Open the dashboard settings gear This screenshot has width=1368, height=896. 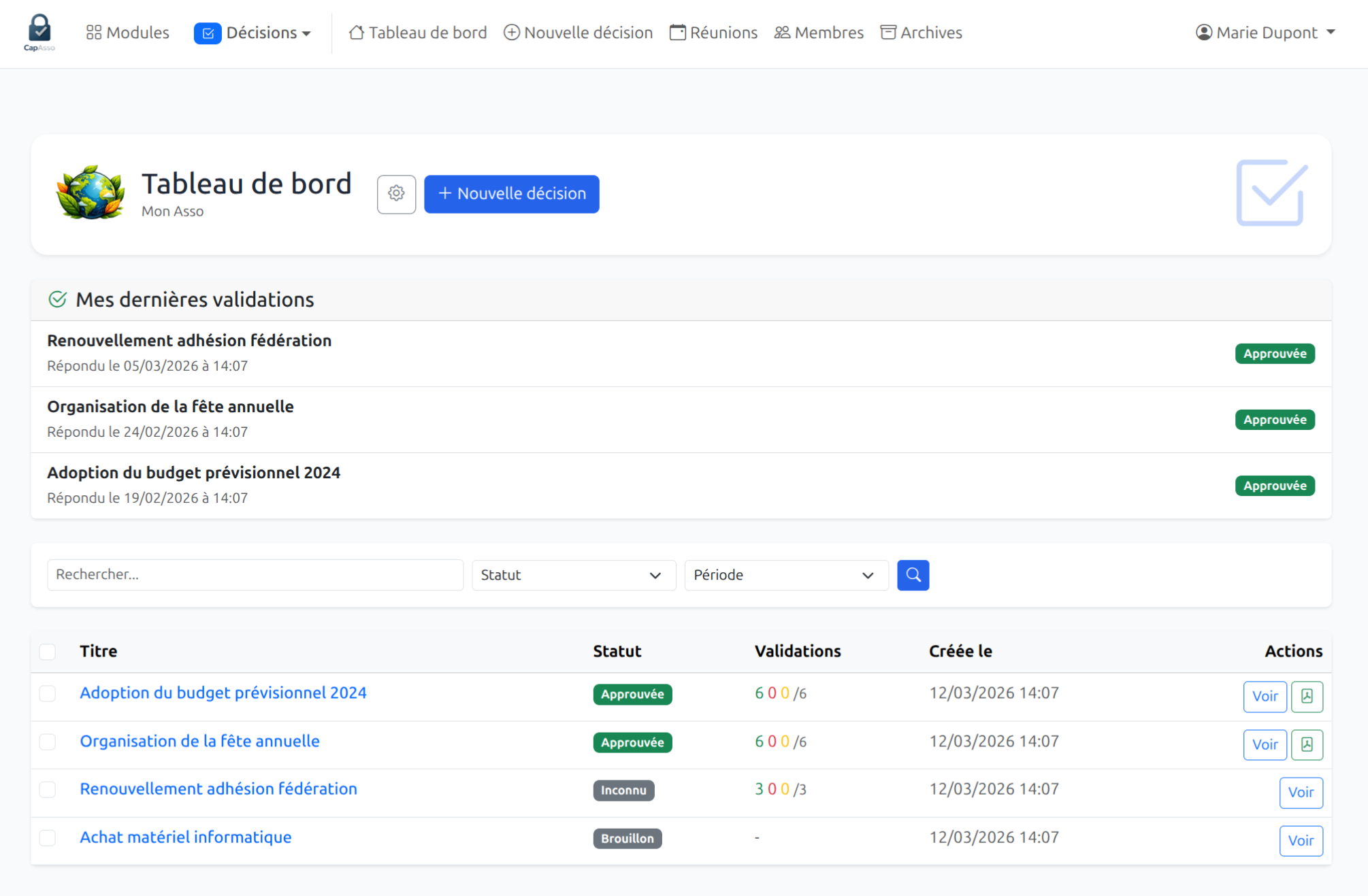point(395,194)
